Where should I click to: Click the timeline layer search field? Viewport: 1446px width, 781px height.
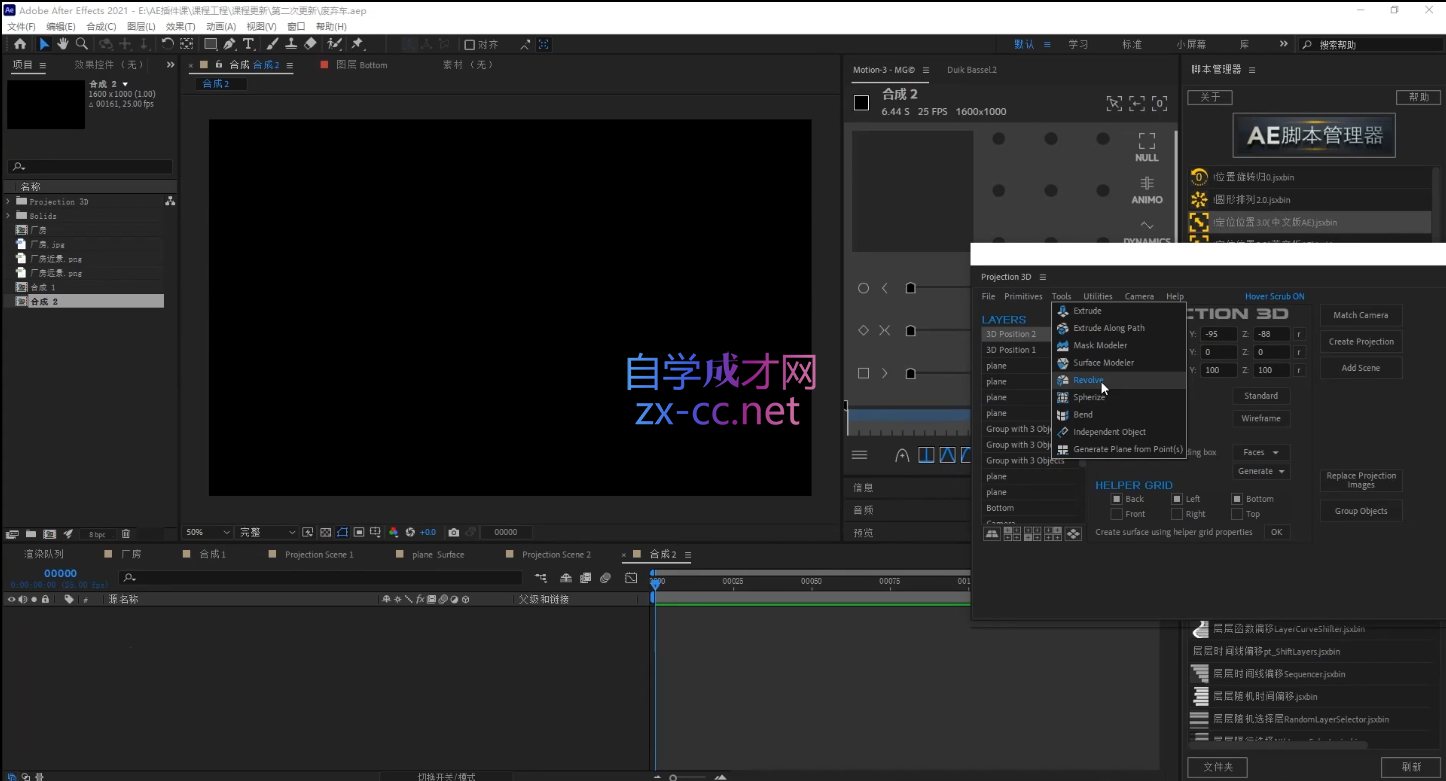[x=320, y=578]
